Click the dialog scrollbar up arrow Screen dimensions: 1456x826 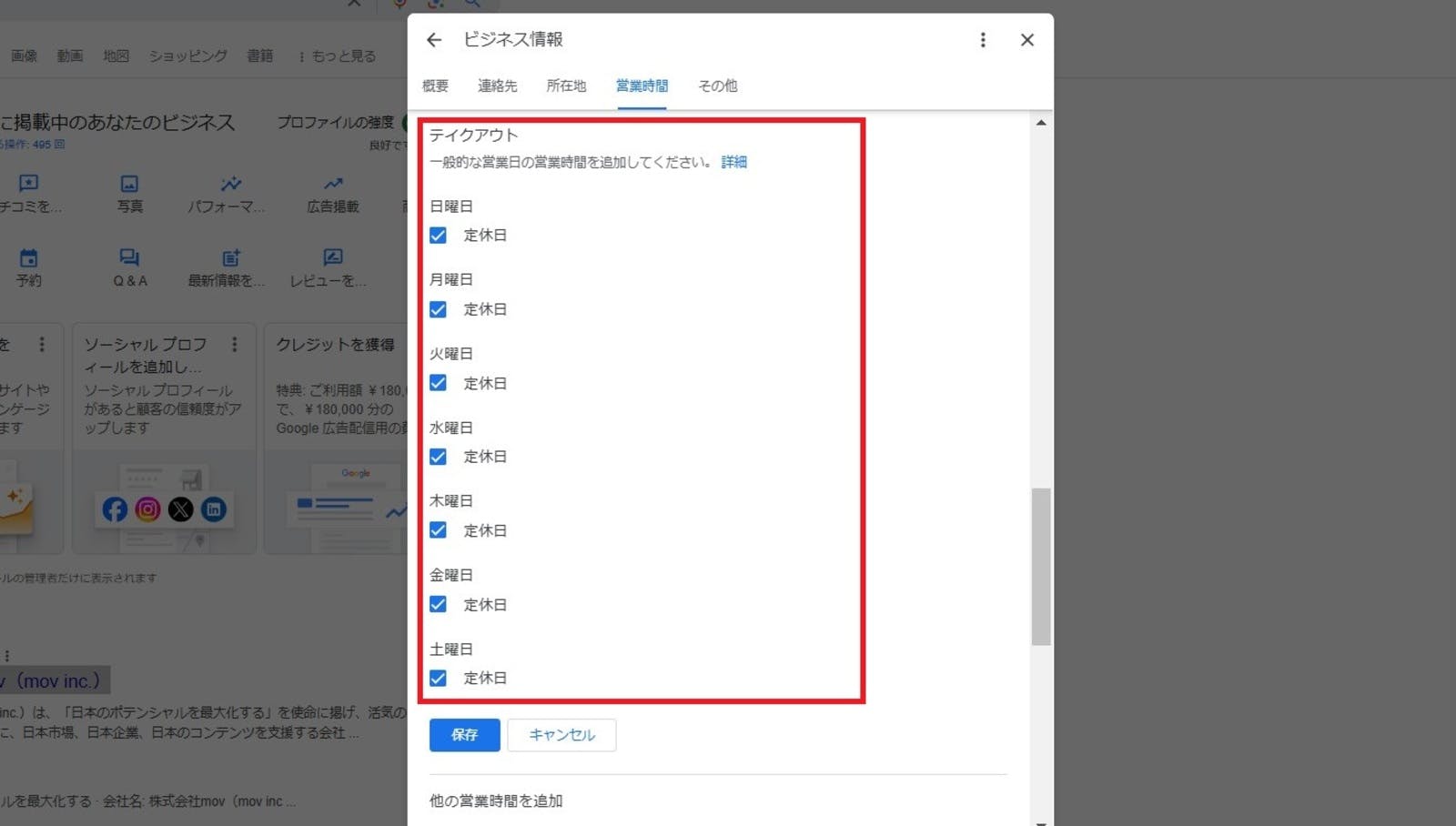[x=1041, y=123]
